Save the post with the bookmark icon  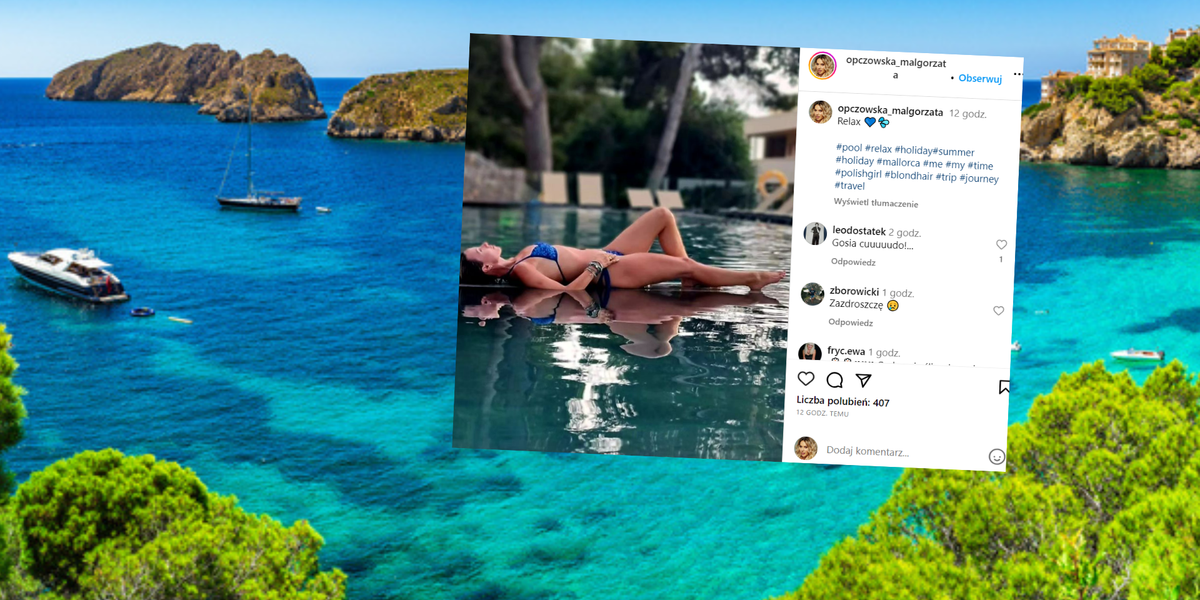pyautogui.click(x=1005, y=386)
